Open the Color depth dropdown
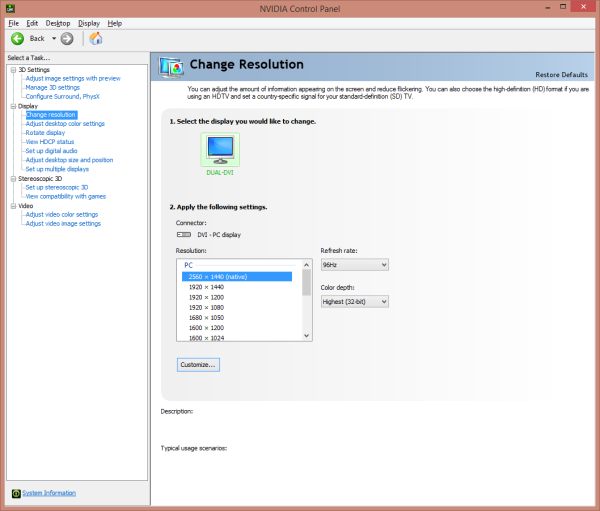Image resolution: width=600 pixels, height=511 pixels. click(355, 302)
